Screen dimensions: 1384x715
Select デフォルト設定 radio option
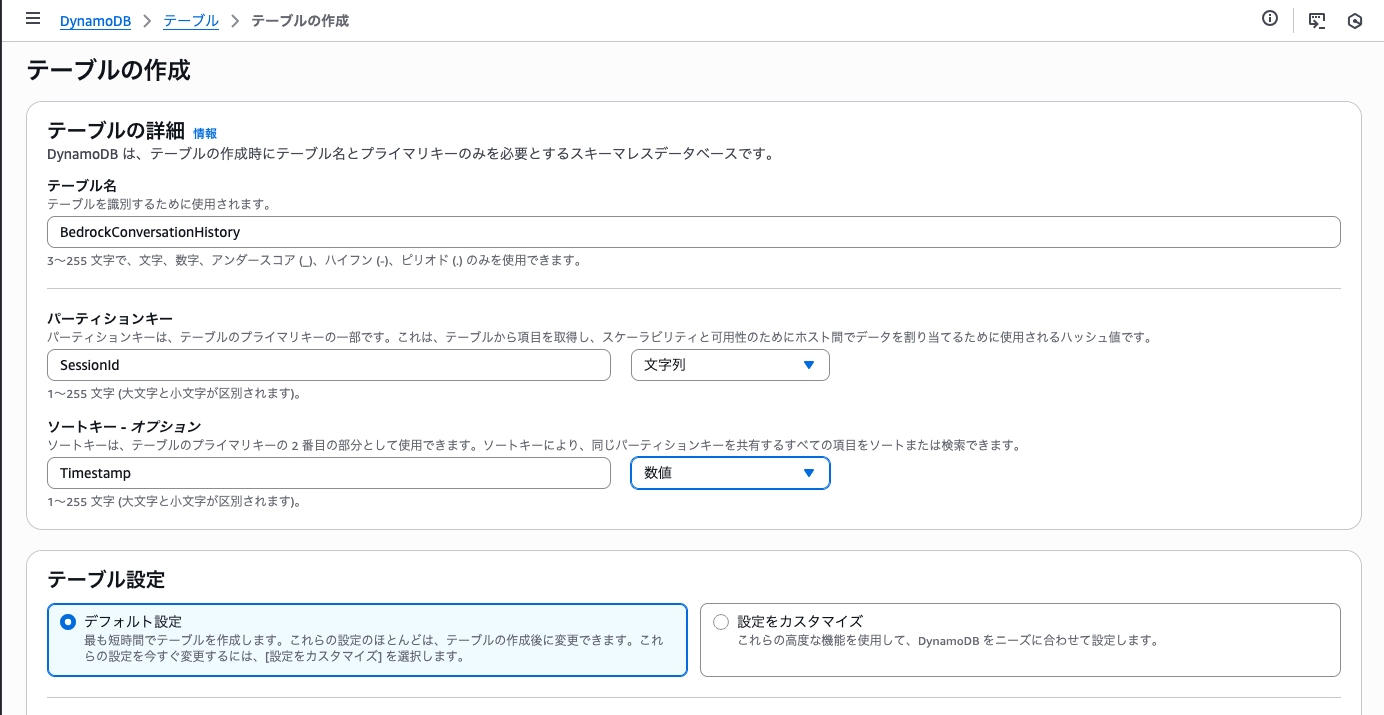[68, 622]
